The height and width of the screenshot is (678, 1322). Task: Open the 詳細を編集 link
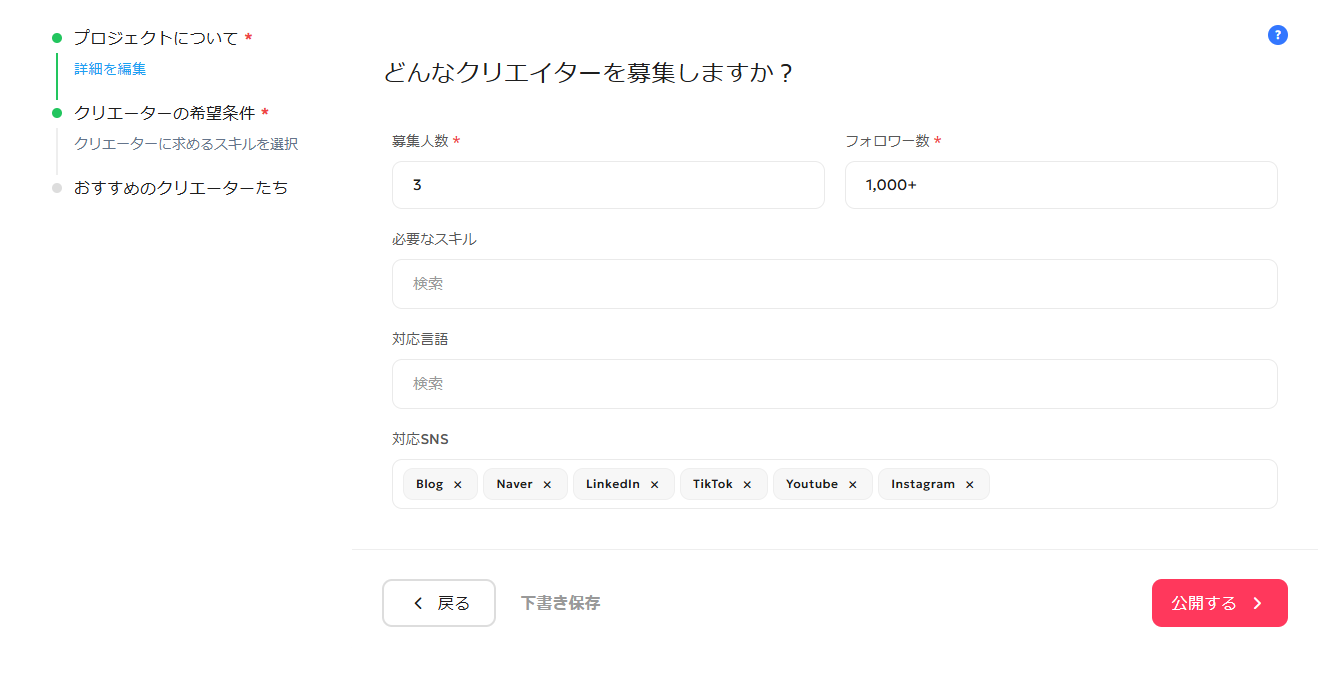[x=110, y=69]
